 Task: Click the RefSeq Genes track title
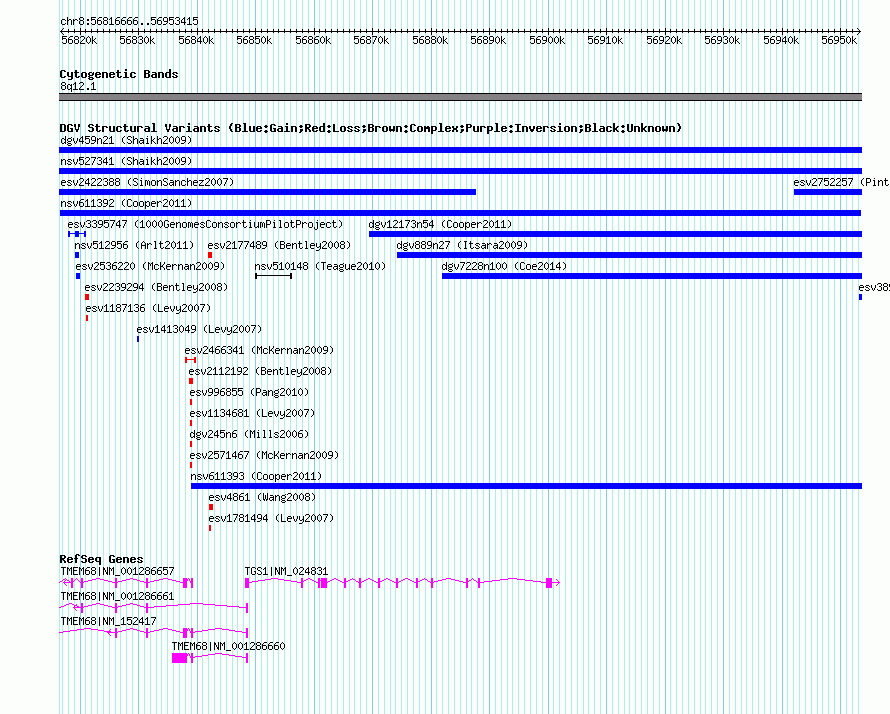[x=101, y=559]
